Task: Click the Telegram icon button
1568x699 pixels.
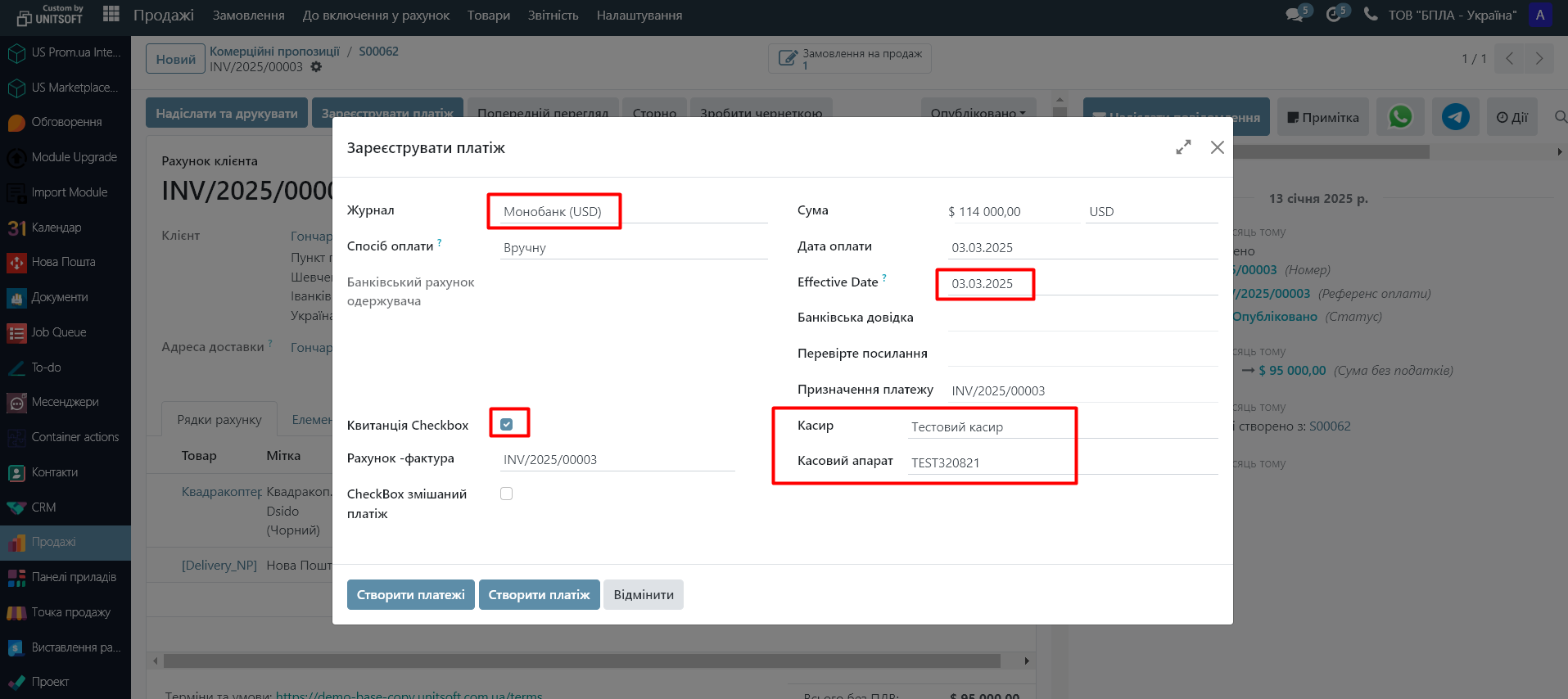Action: tap(1455, 117)
